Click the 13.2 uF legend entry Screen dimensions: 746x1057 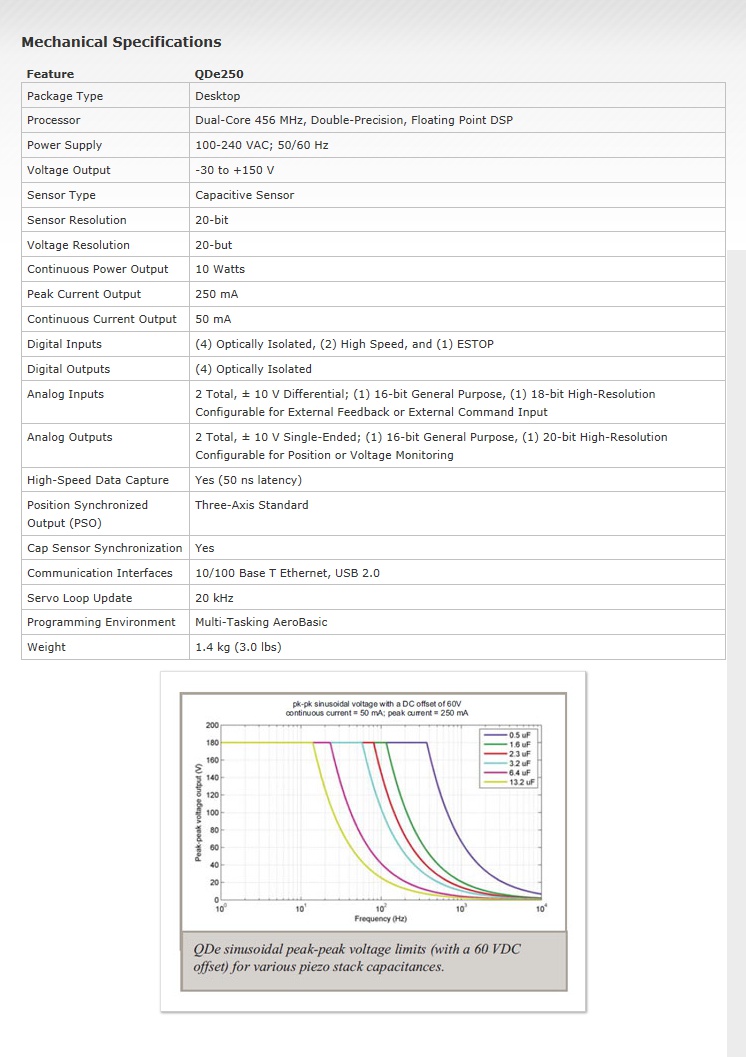click(x=510, y=783)
